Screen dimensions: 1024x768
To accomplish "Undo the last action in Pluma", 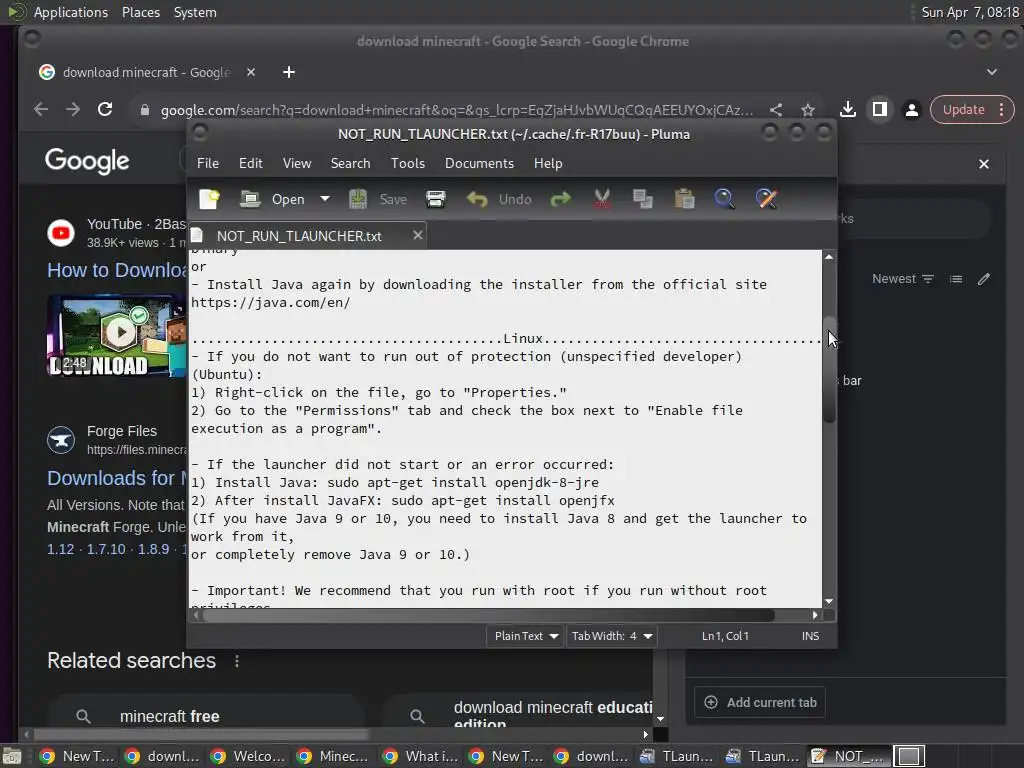I will tap(500, 199).
